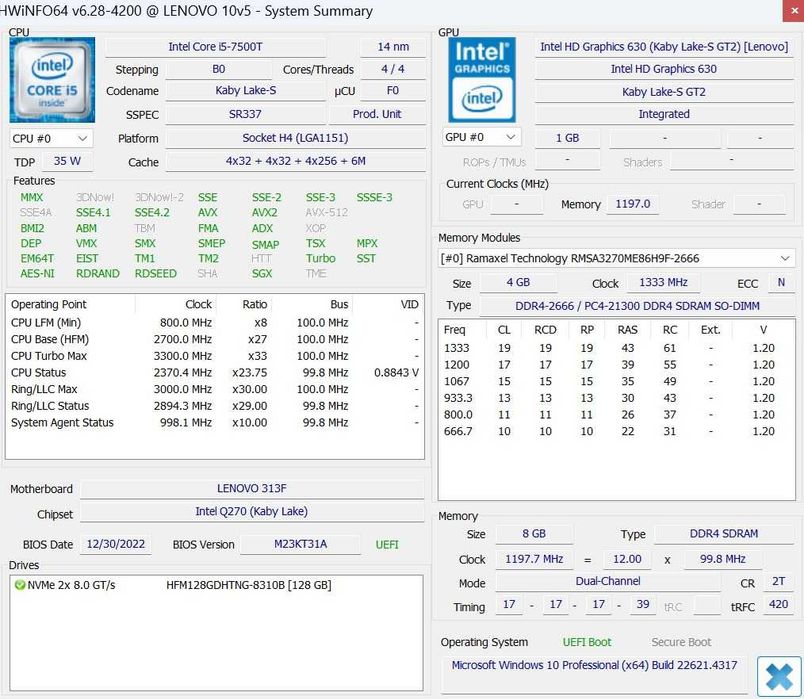Viewport: 804px width, 699px height.
Task: Click the Operating Point column header
Action: tap(71, 304)
